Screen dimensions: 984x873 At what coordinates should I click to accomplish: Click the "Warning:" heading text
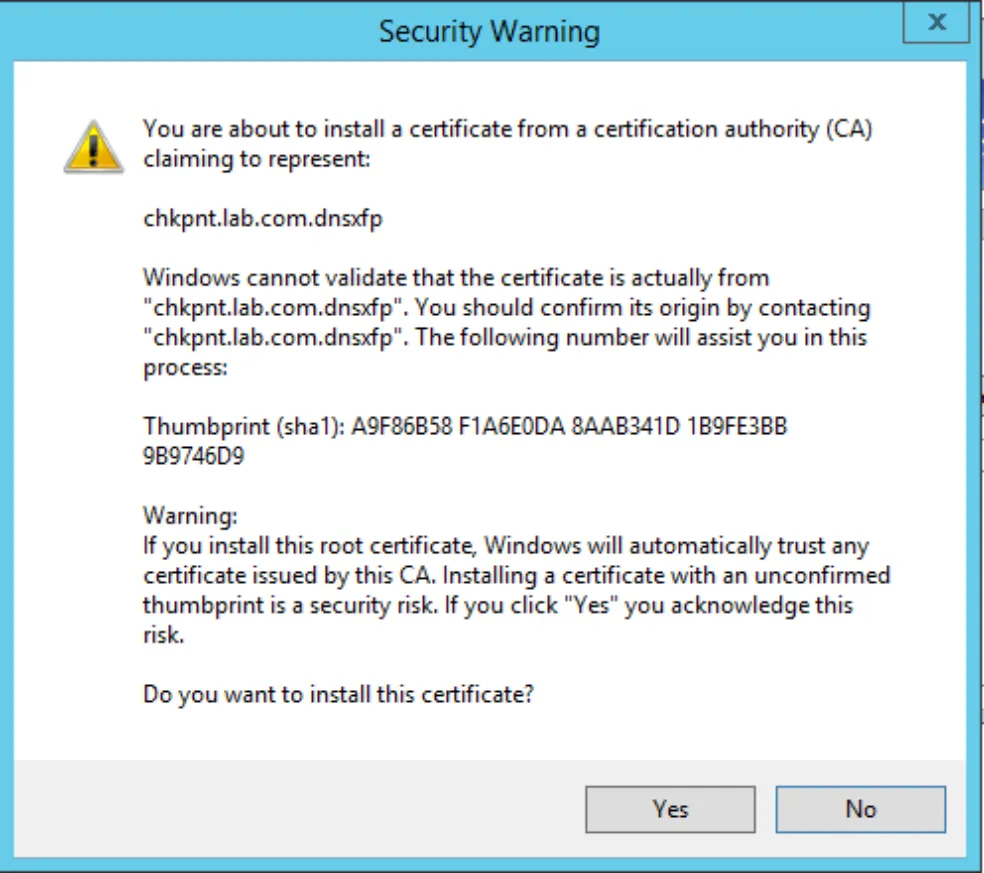(x=190, y=516)
